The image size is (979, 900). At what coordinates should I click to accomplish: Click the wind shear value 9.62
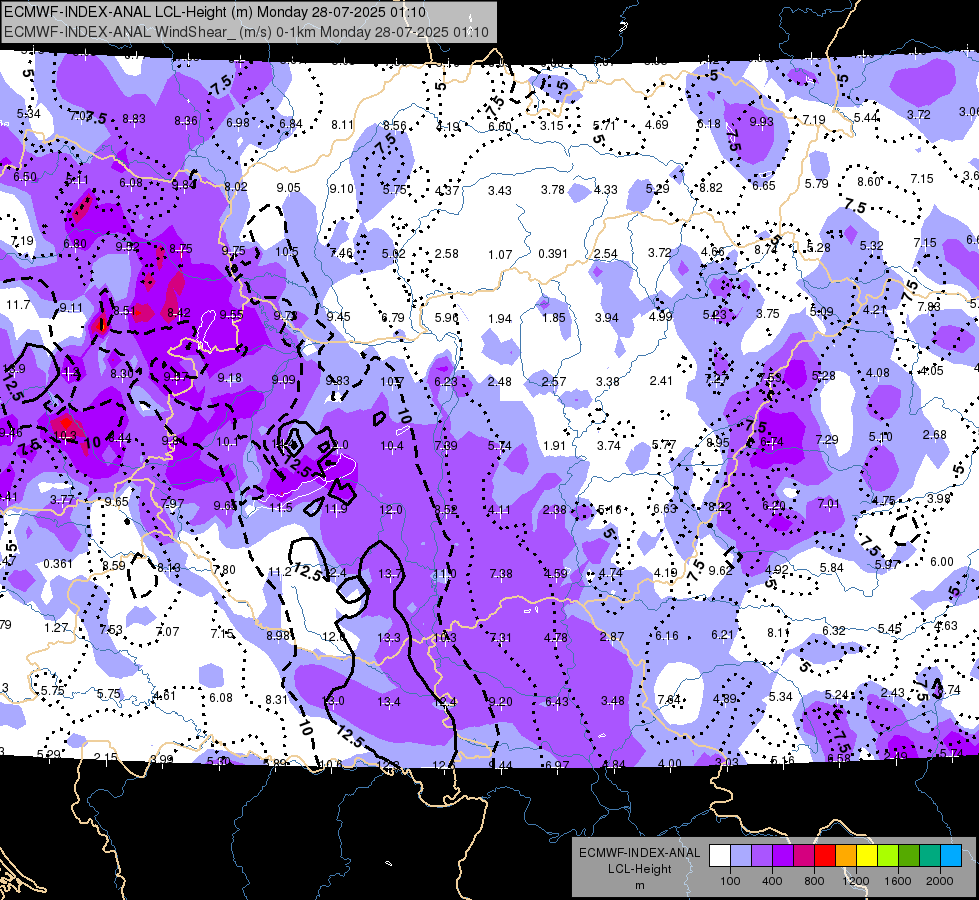[721, 570]
